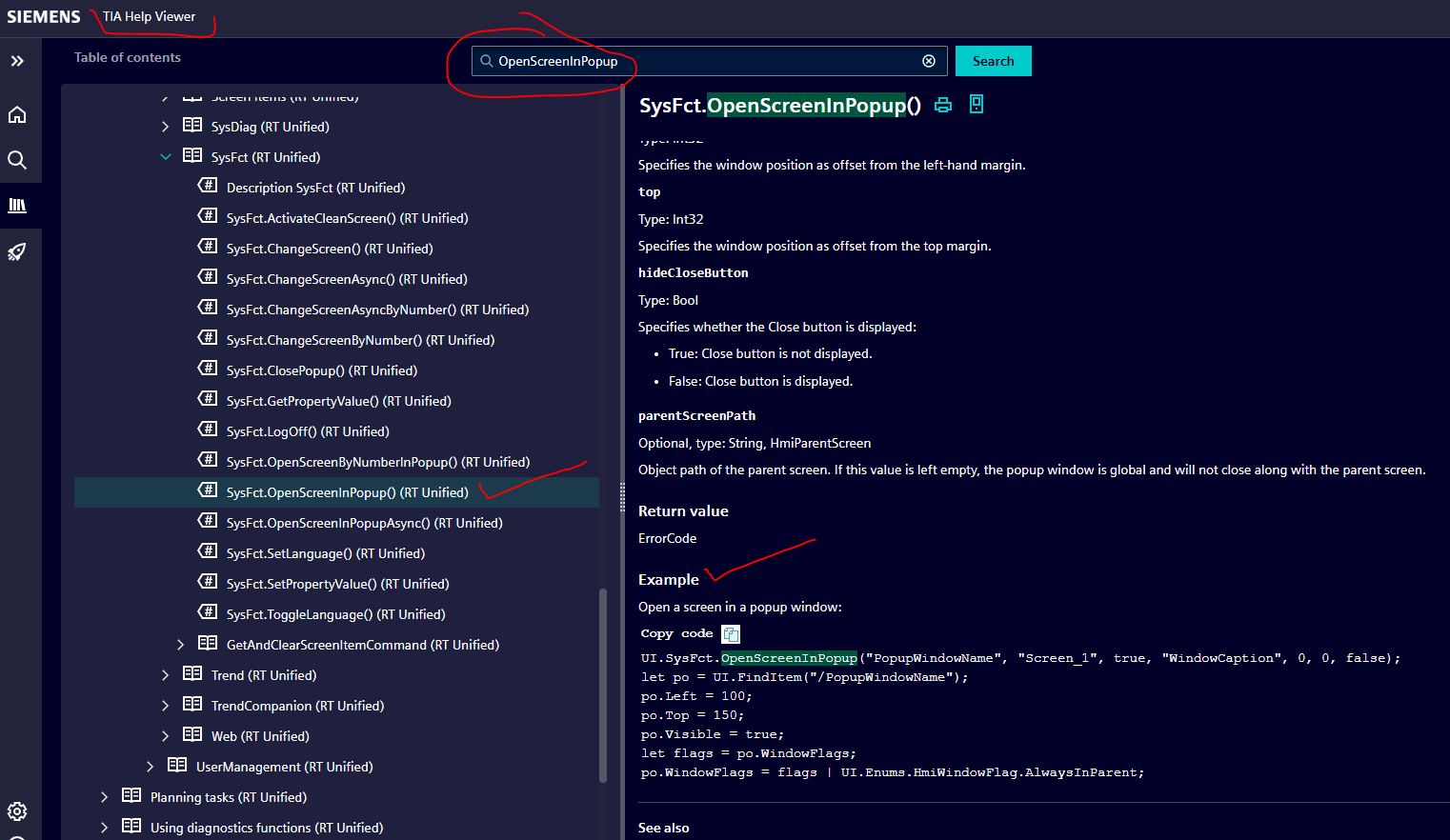1450x840 pixels.
Task: Open the rocket getting-started icon
Action: (17, 251)
